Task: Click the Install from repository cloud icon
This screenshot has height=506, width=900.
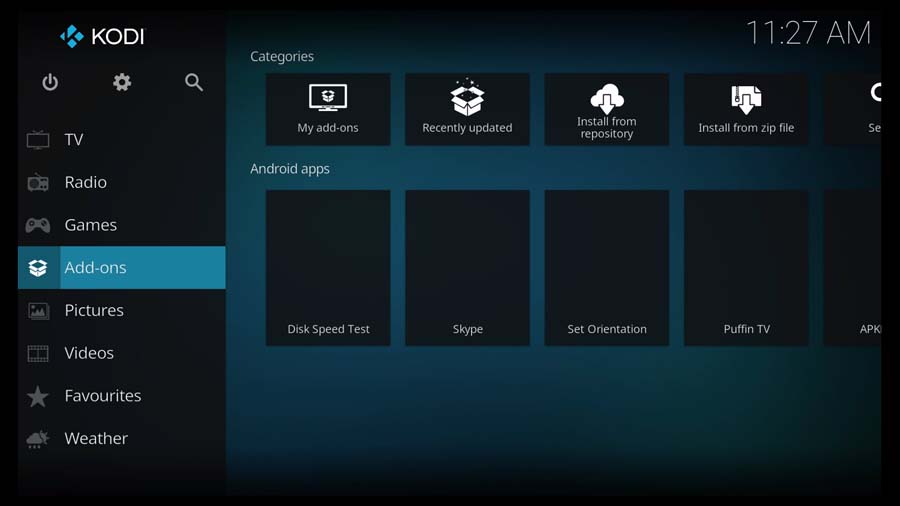Action: coord(607,98)
